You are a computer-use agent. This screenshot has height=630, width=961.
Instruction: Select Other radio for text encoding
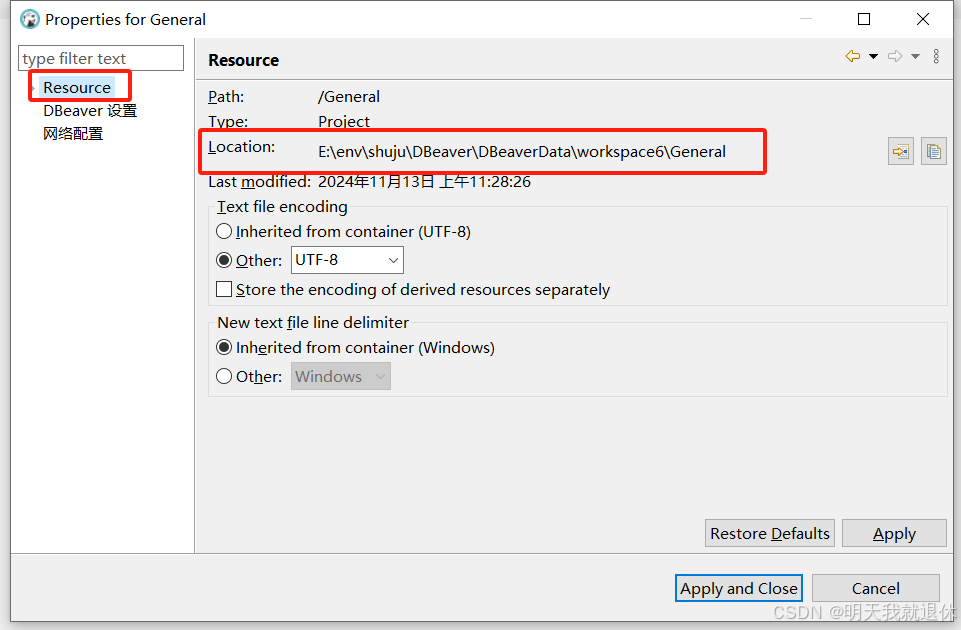pyautogui.click(x=224, y=260)
